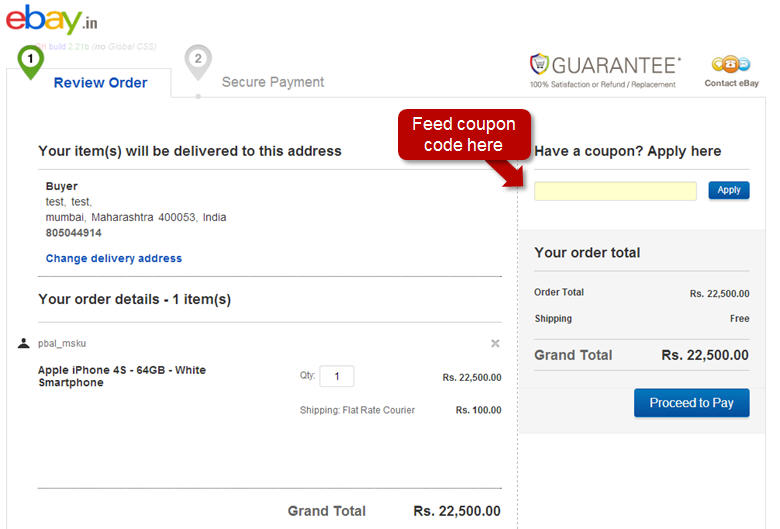Click the Have a coupon? Apply here heading
This screenshot has width=780, height=529.
coord(627,151)
